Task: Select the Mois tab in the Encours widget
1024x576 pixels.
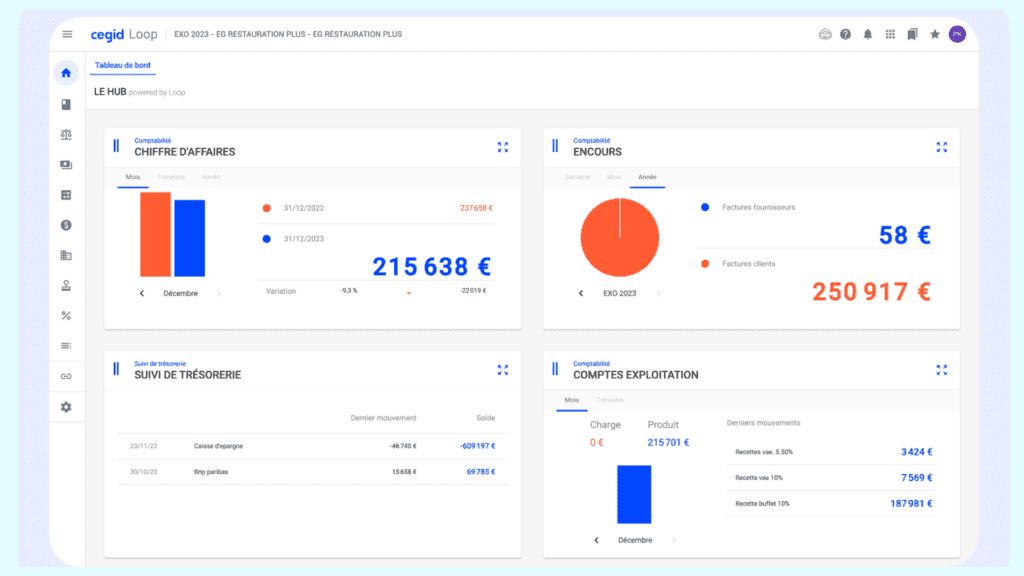Action: click(x=614, y=177)
